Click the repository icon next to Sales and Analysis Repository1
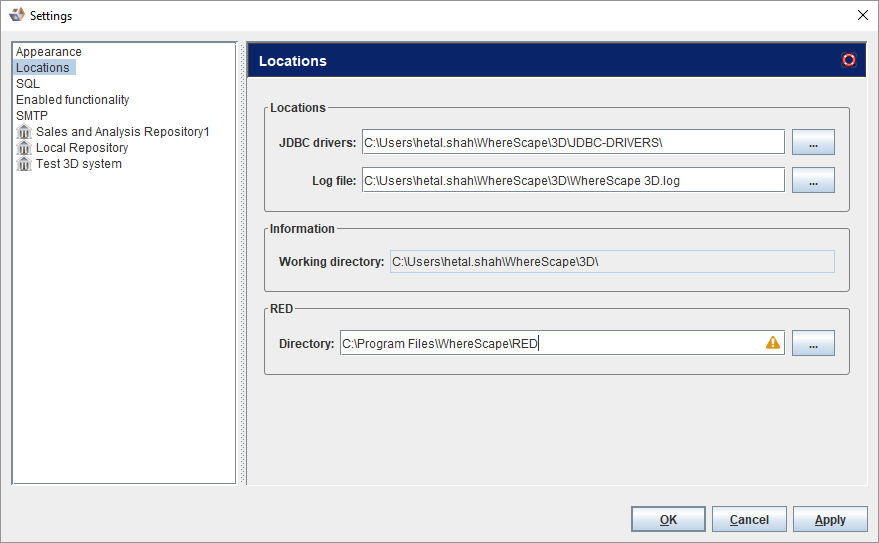 tap(24, 132)
